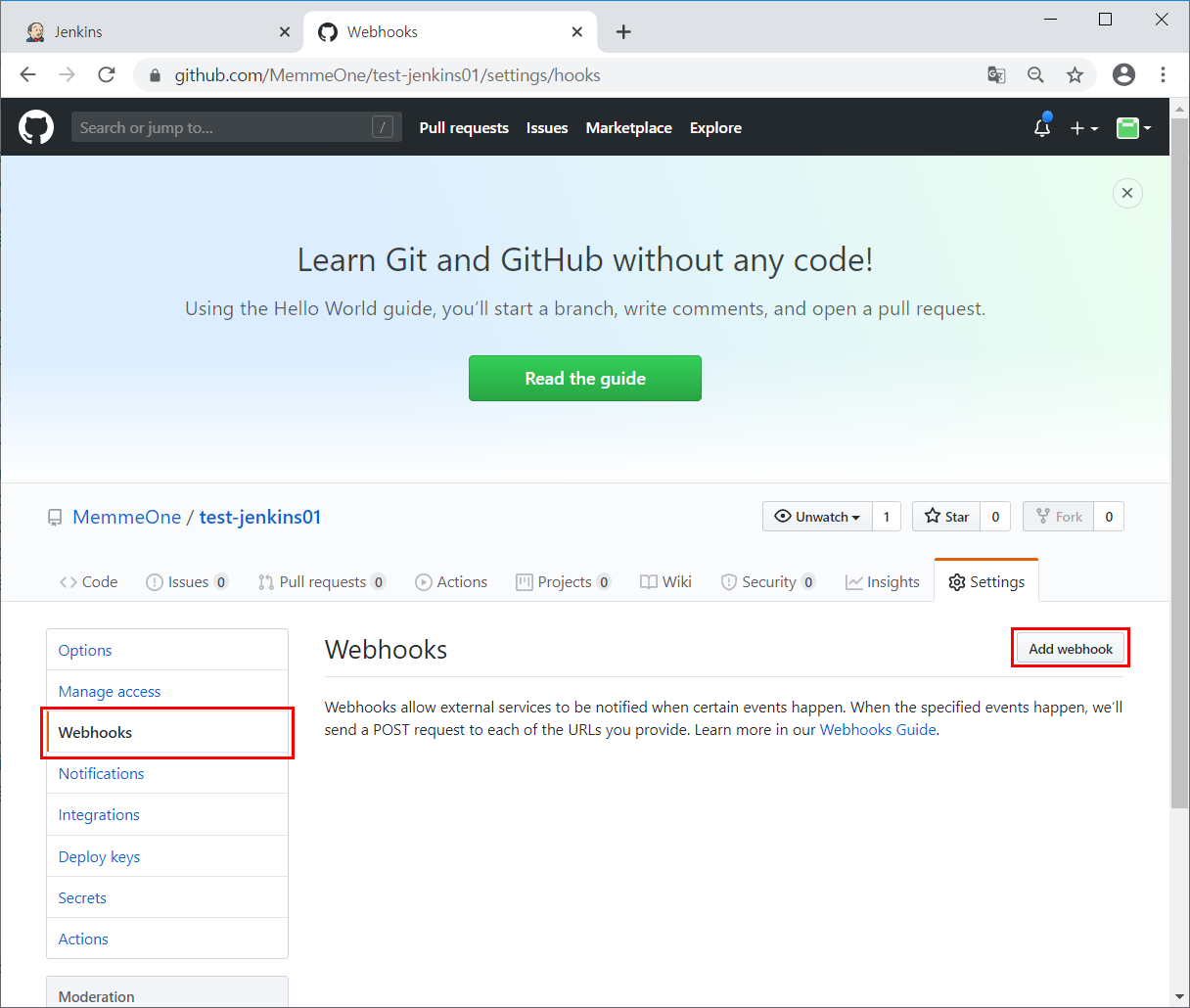The width and height of the screenshot is (1190, 1008).
Task: Star the repository
Action: click(x=946, y=517)
